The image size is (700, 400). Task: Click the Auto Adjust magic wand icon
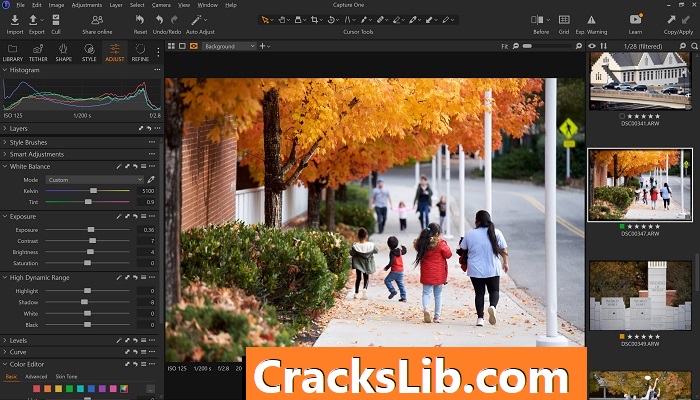tap(196, 20)
